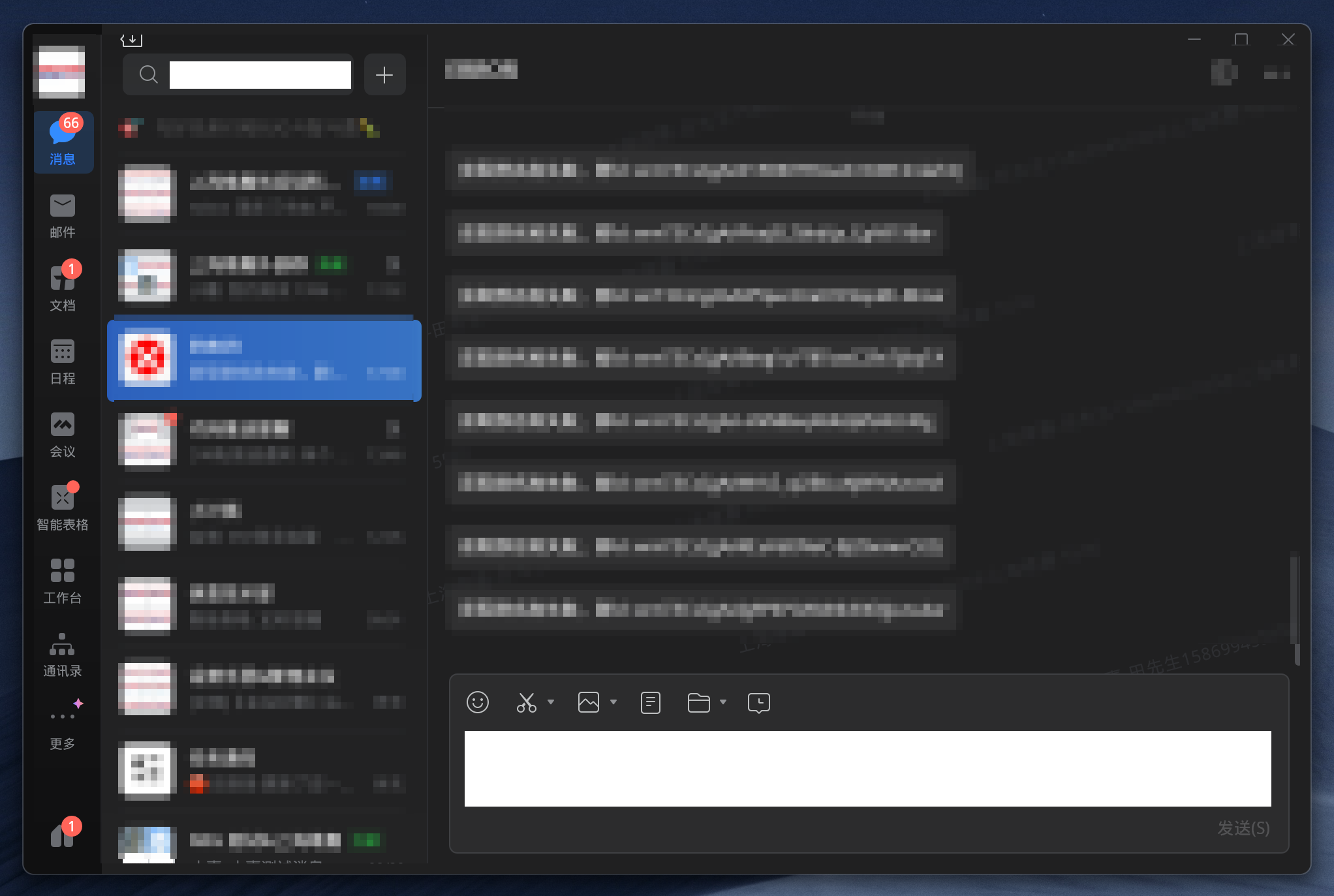
Task: Open the 会议 meetings section
Action: tap(63, 435)
